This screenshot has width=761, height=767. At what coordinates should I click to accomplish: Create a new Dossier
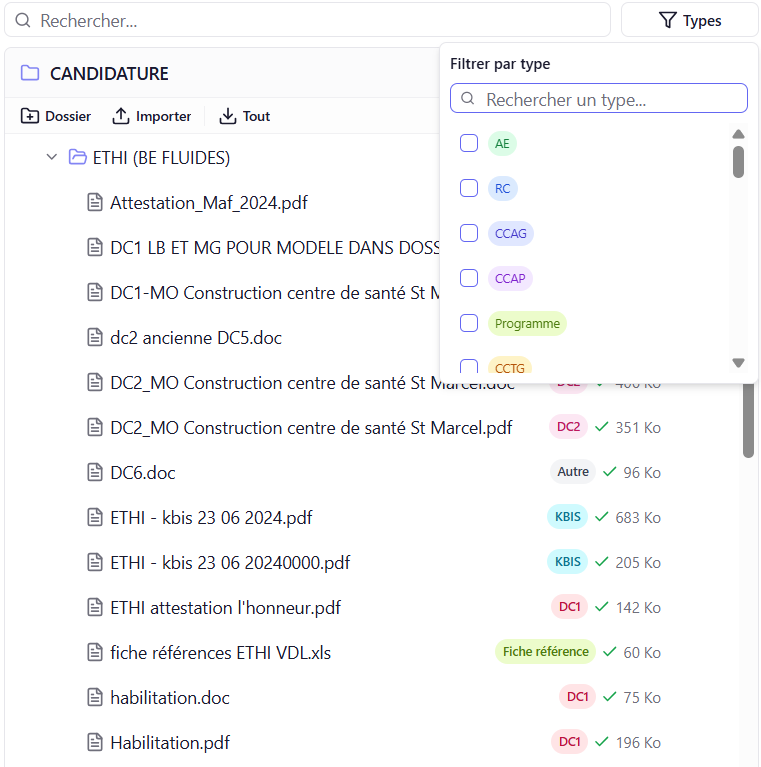pyautogui.click(x=56, y=116)
